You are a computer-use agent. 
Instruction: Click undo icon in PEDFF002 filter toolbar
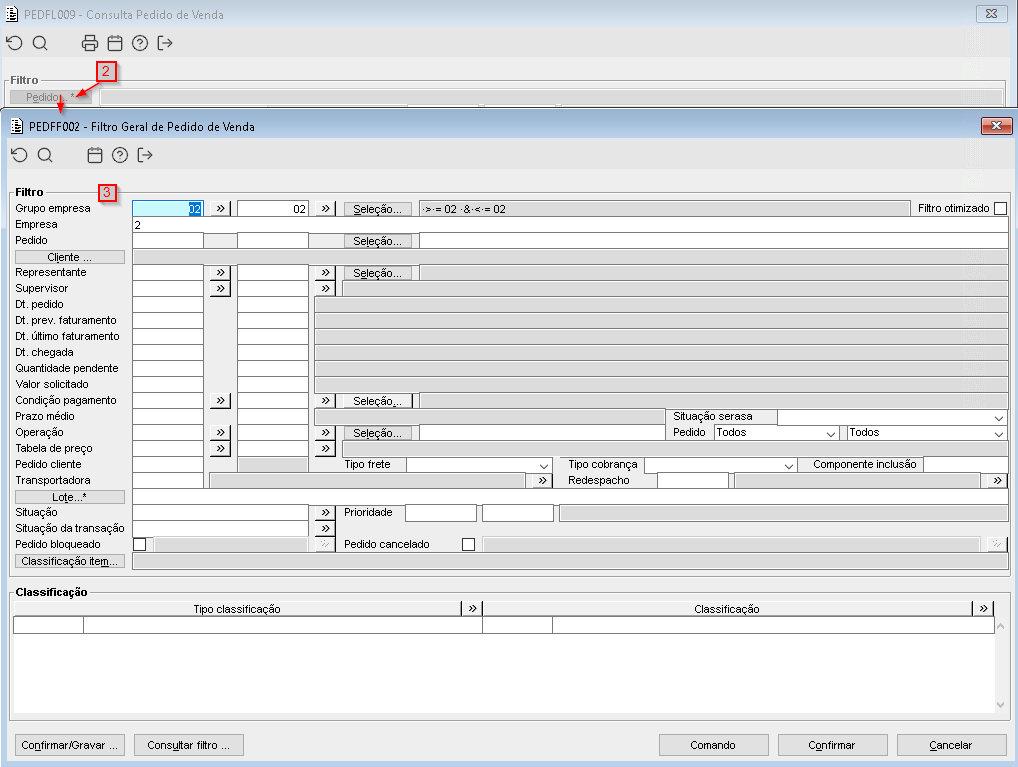[19, 155]
